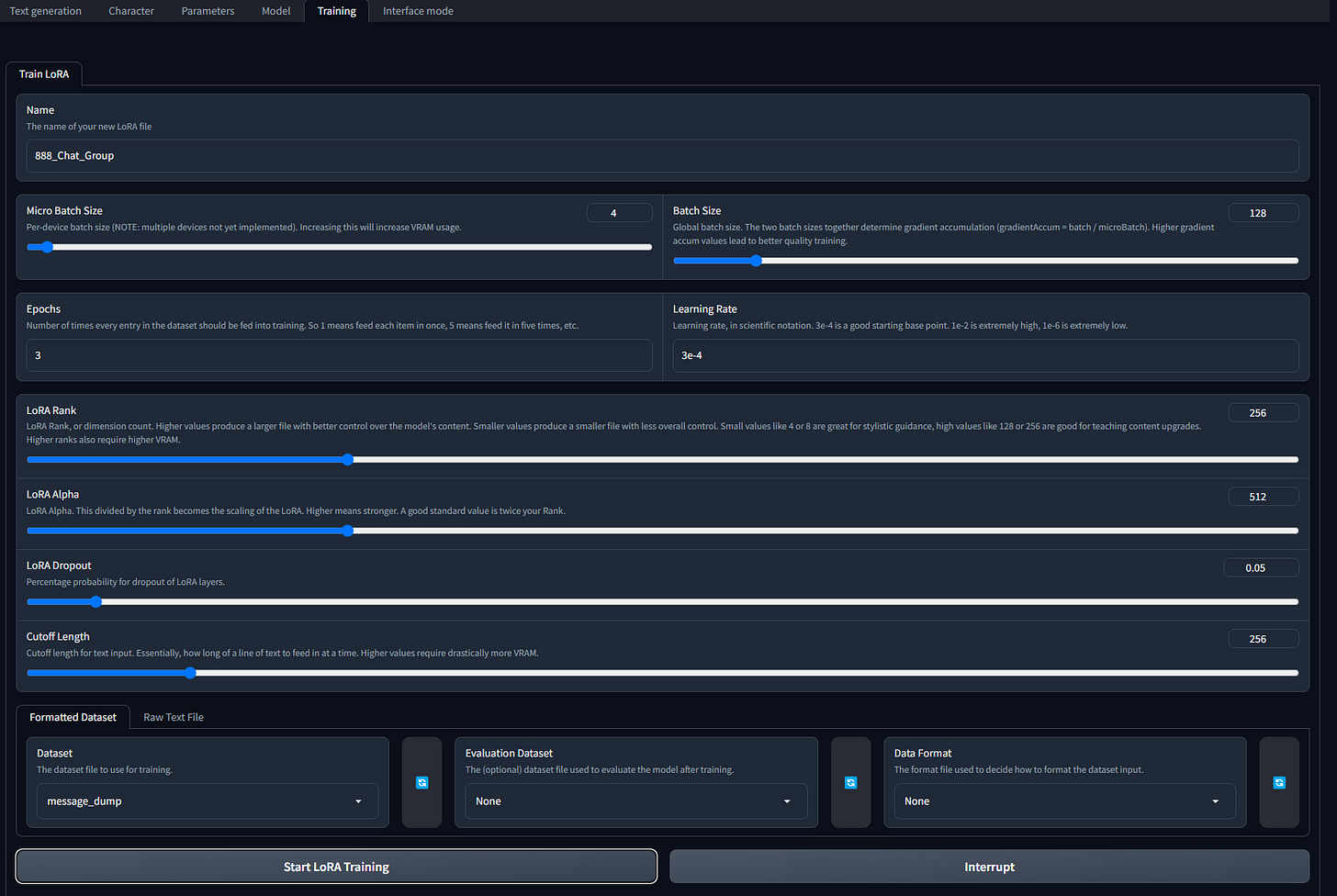The width and height of the screenshot is (1337, 896).
Task: Click the LoRA Rank number box showing 256
Action: (x=1264, y=413)
